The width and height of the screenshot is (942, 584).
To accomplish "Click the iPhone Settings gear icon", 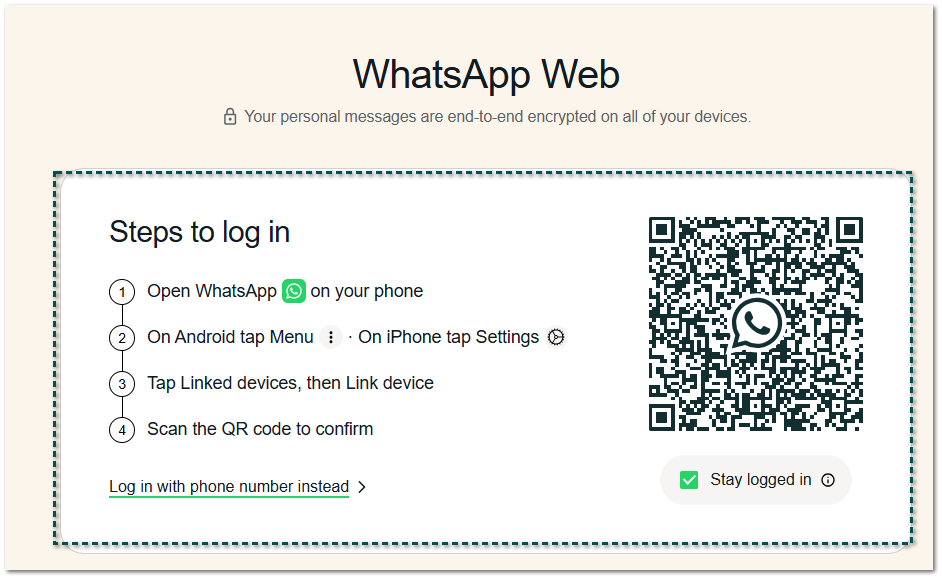I will click(556, 338).
